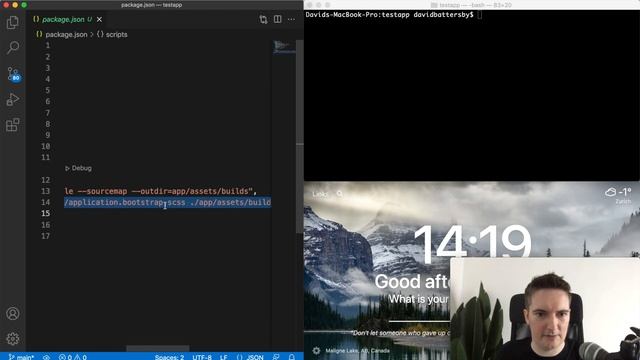Click the errors and warnings count in the status bar
This screenshot has height=360, width=640.
pos(73,357)
